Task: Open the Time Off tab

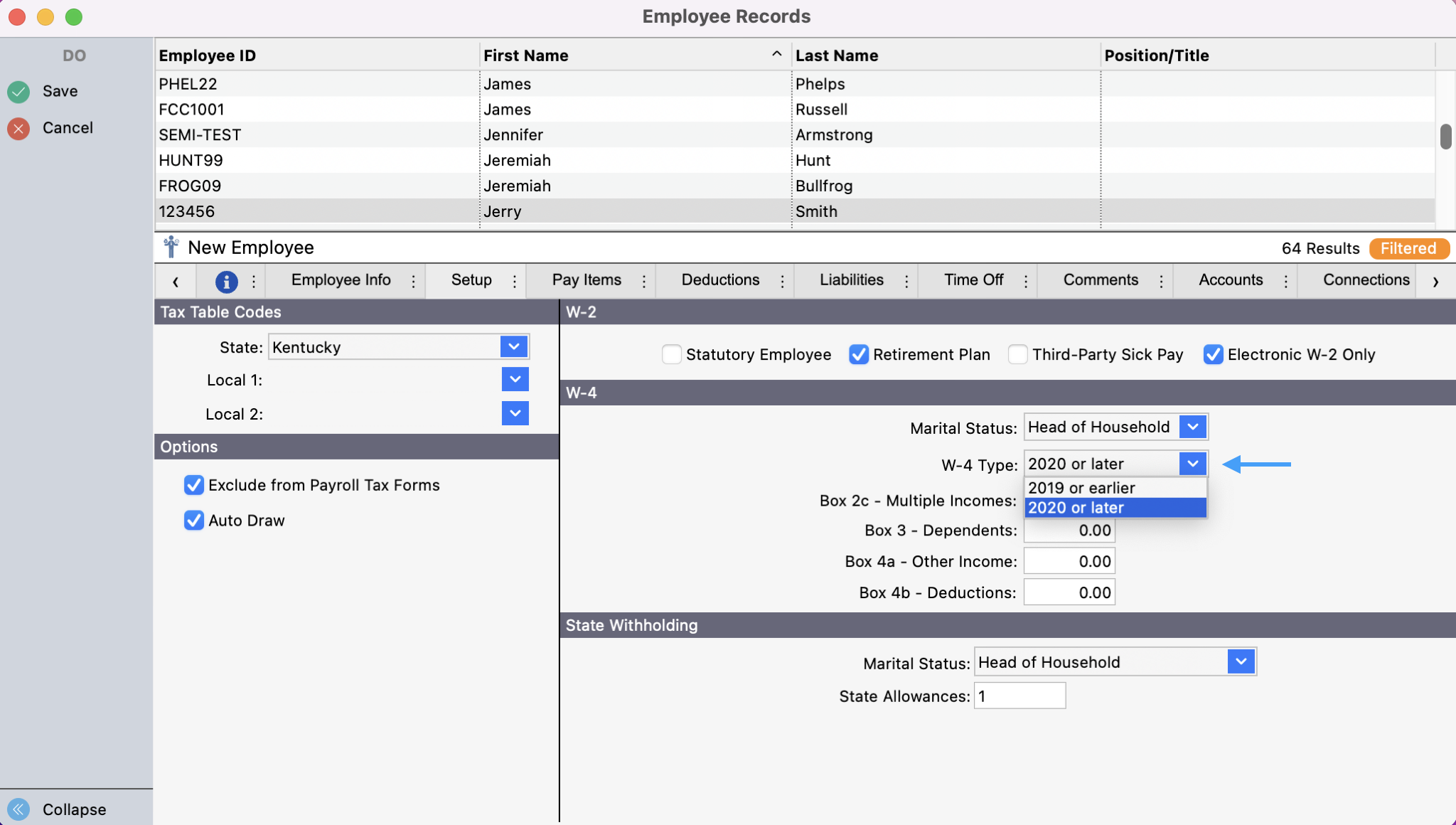Action: click(x=973, y=280)
